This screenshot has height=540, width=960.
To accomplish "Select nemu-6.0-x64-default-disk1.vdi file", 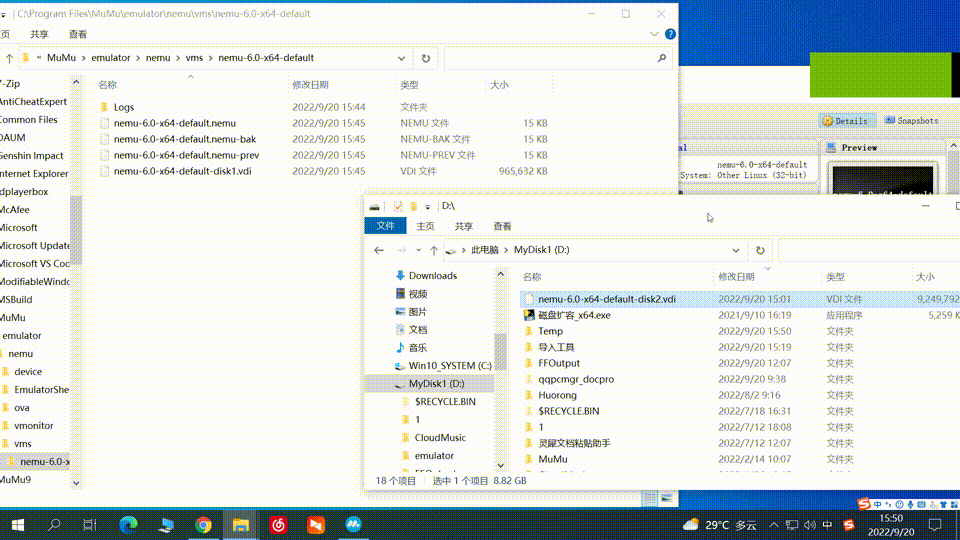I will (x=182, y=171).
